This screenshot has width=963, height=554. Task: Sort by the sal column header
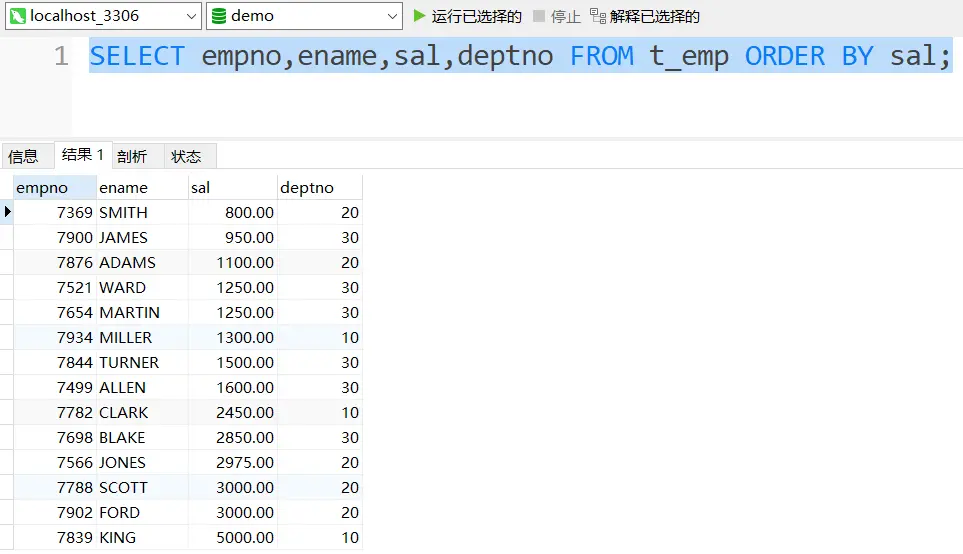pyautogui.click(x=232, y=188)
